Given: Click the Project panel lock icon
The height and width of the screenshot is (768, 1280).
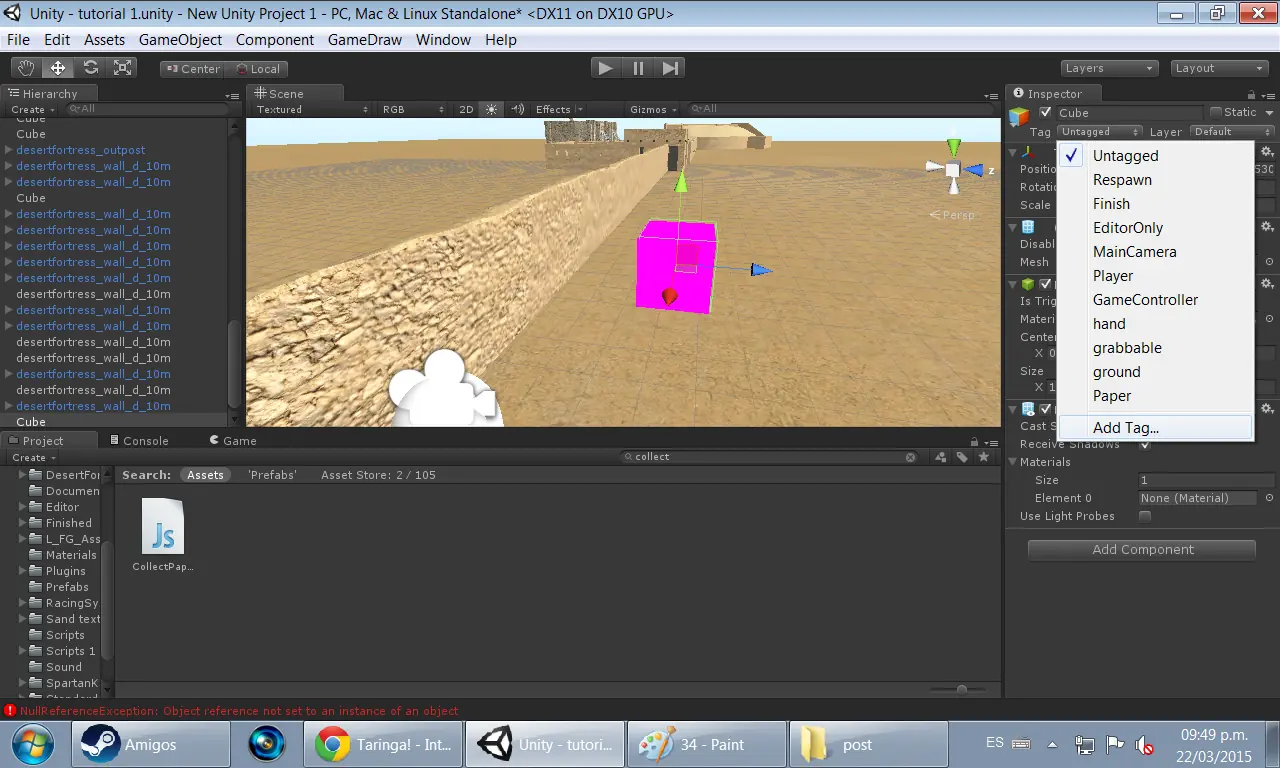Looking at the screenshot, I should point(973,441).
